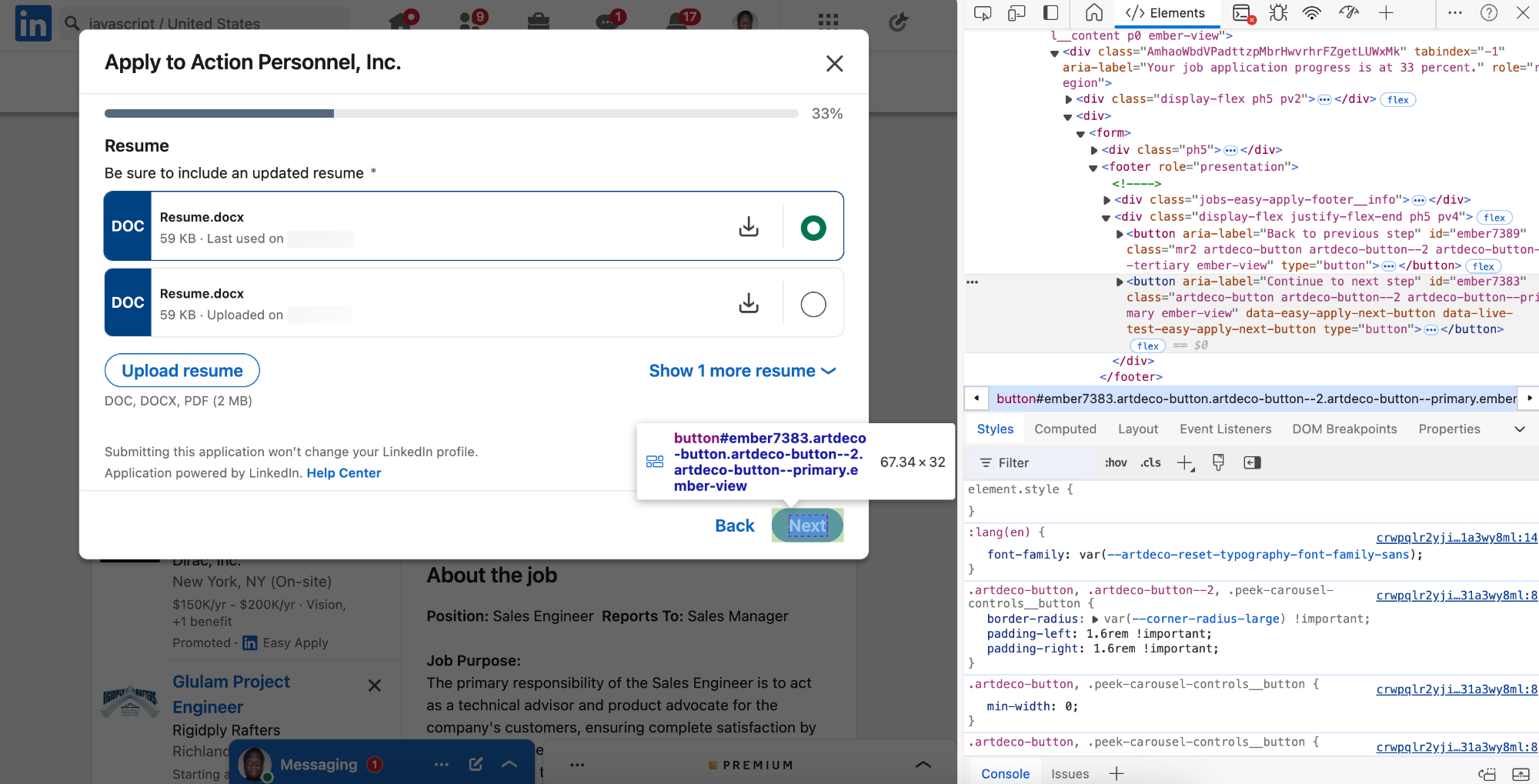
Task: Collapse the footer role presentation node
Action: click(1093, 168)
